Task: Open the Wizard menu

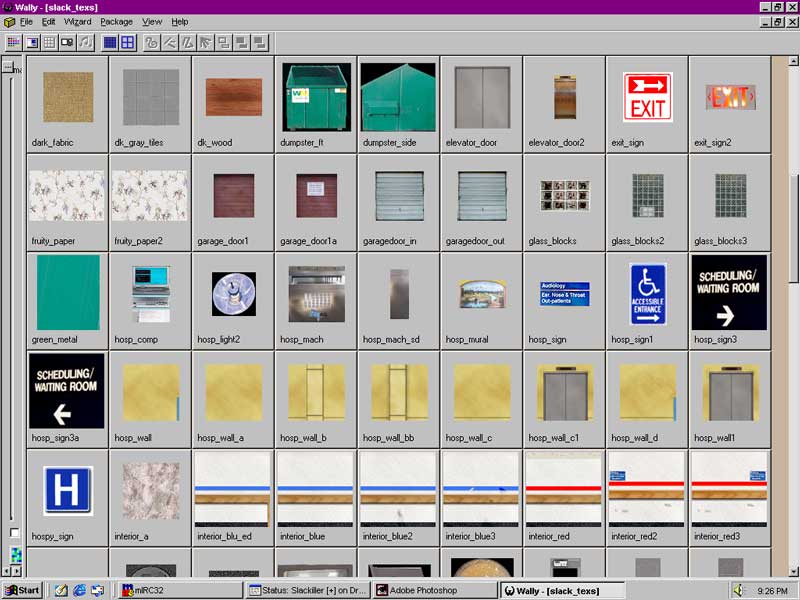Action: [x=77, y=21]
